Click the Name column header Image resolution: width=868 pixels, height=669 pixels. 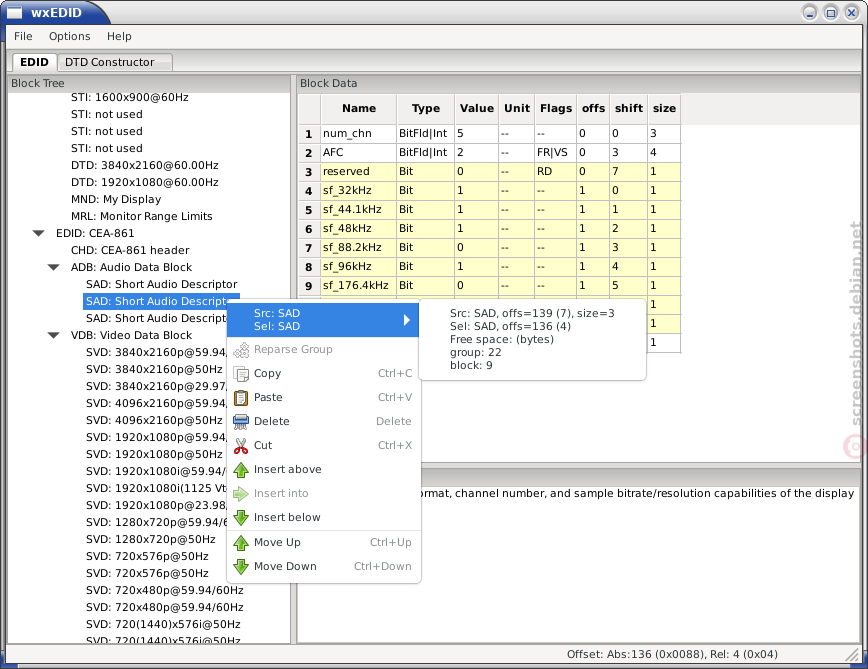tap(359, 108)
